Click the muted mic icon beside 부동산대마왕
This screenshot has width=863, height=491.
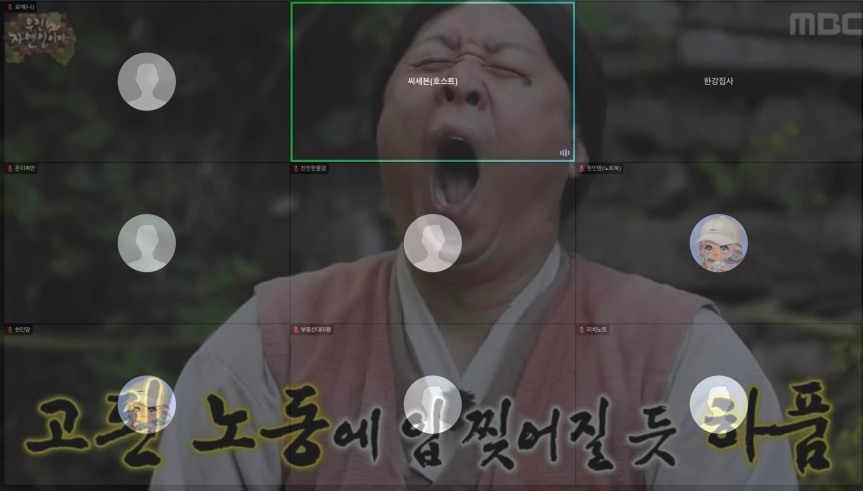point(296,330)
